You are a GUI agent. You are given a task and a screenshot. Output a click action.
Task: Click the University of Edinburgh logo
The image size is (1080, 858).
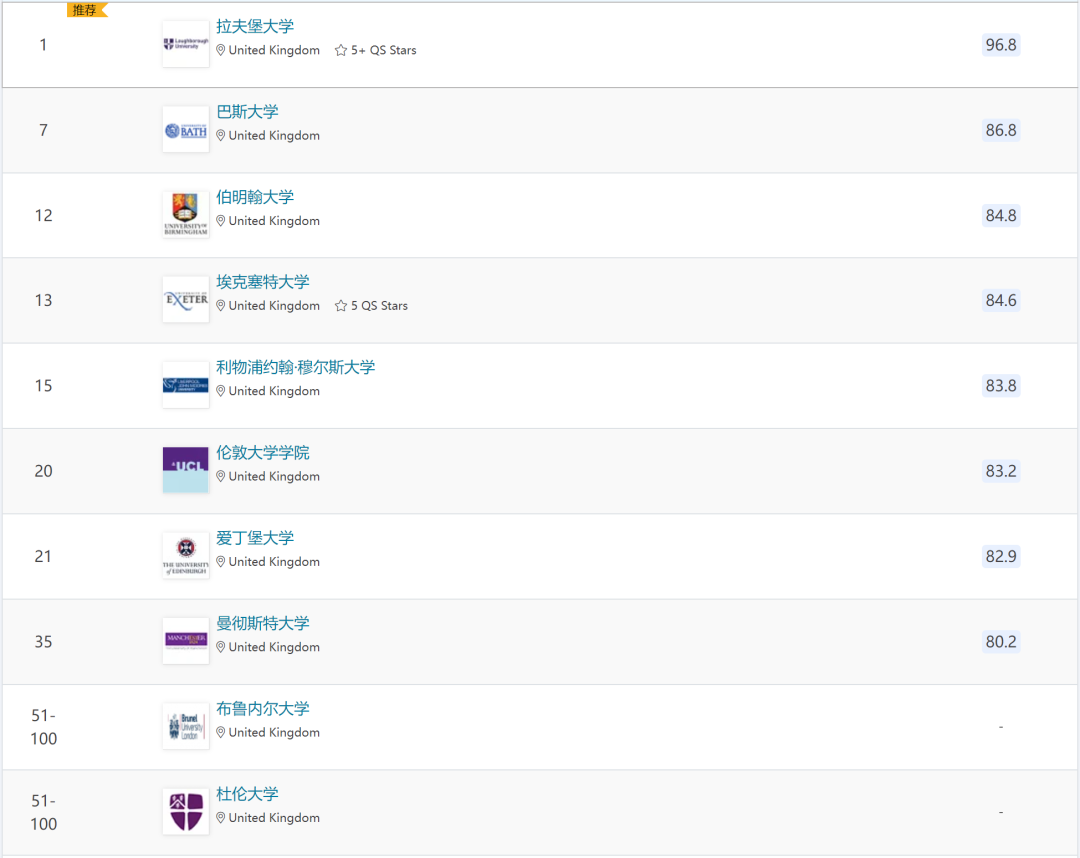[186, 556]
